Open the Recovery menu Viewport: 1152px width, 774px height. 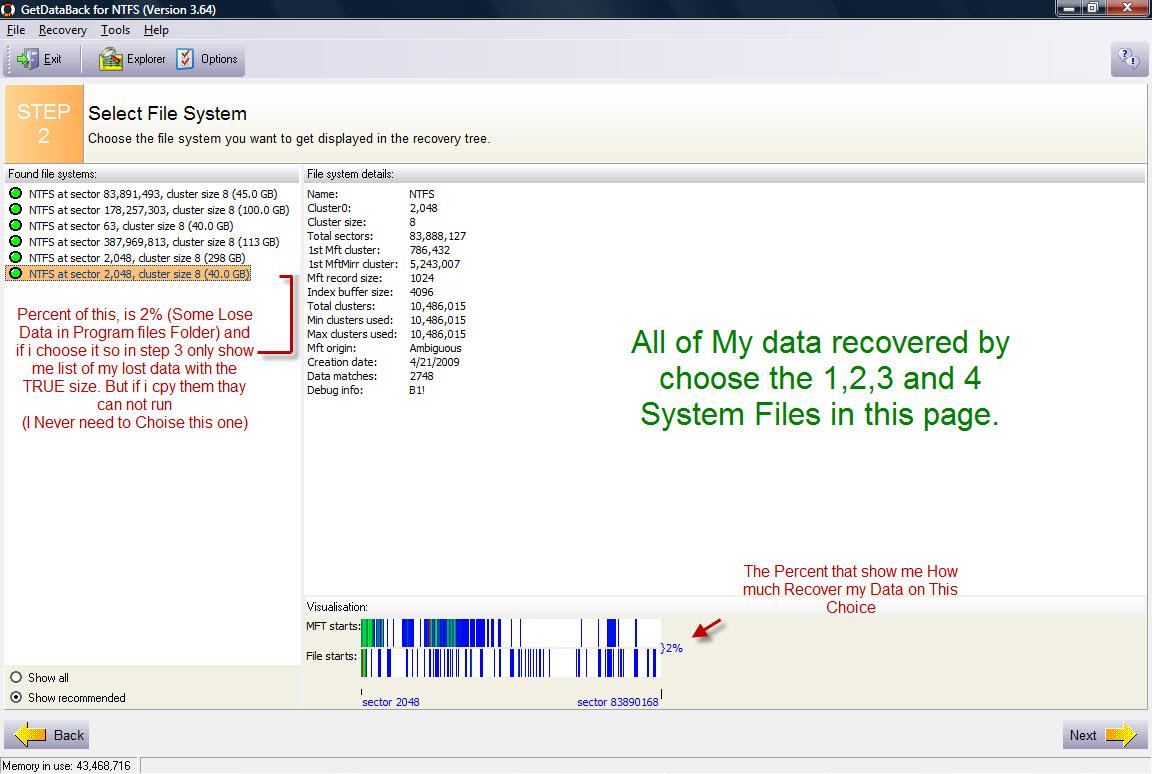(x=62, y=30)
